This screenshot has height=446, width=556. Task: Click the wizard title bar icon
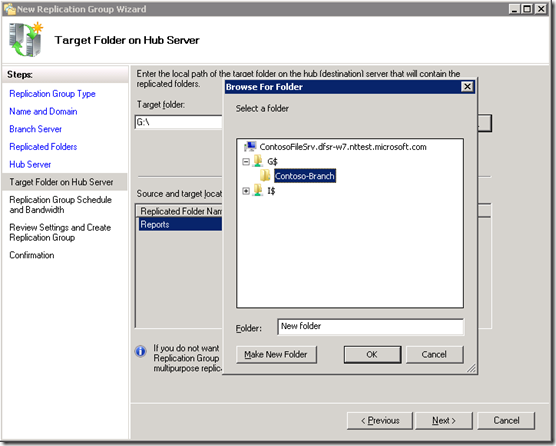coord(10,9)
